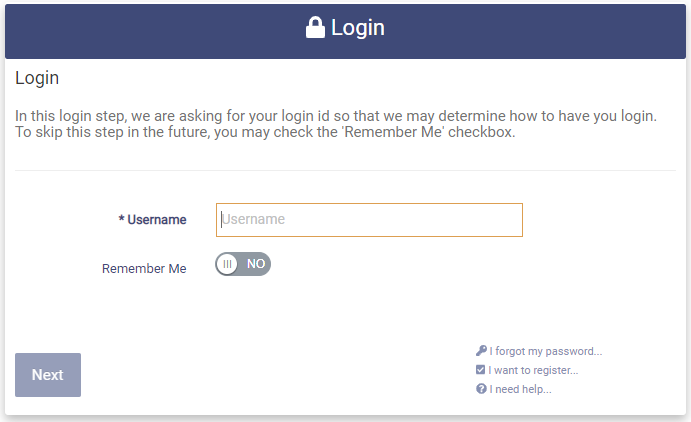Follow the 'I want to register...' link

coord(533,370)
